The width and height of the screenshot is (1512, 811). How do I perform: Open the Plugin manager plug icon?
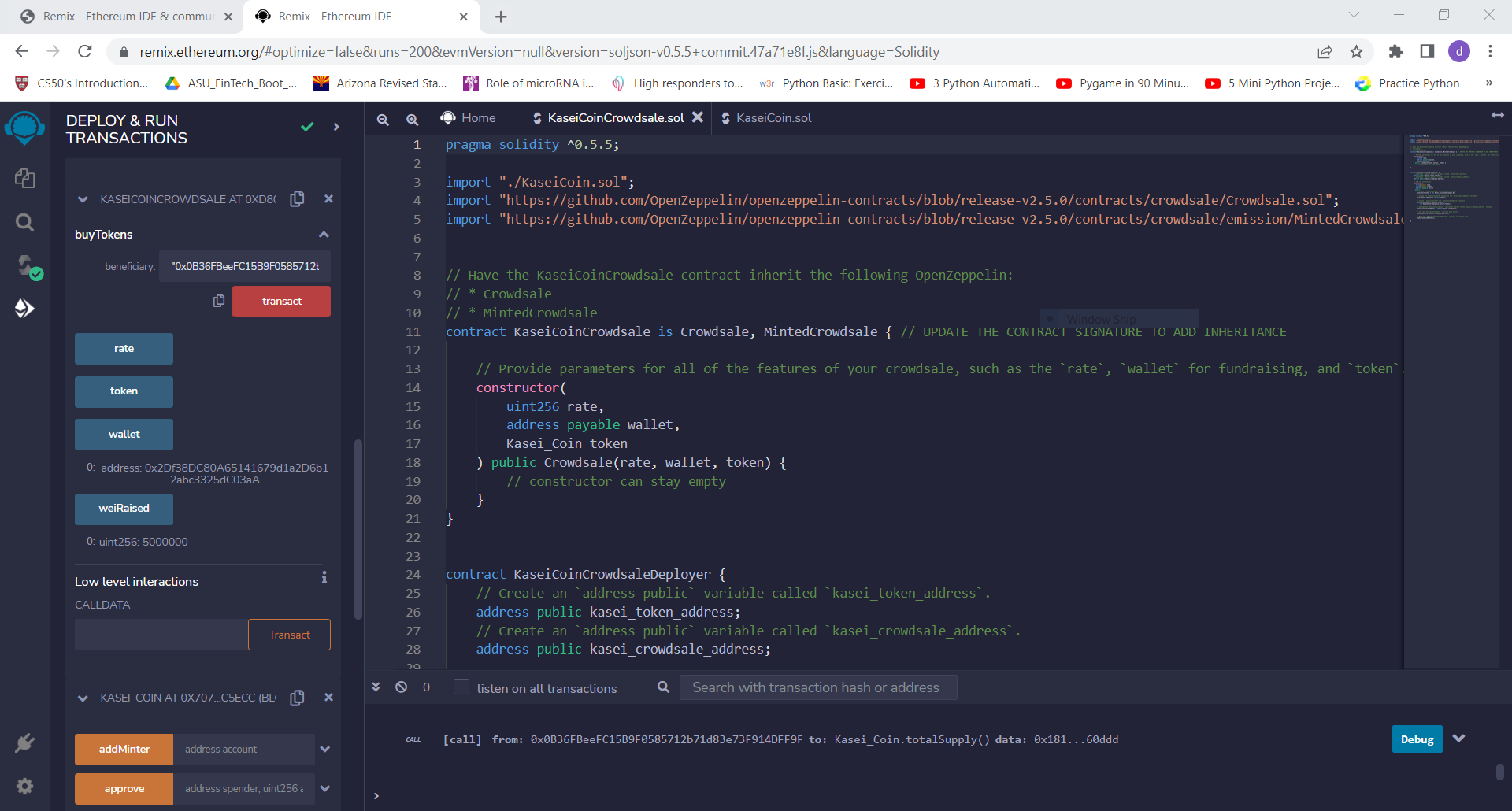pyautogui.click(x=24, y=742)
